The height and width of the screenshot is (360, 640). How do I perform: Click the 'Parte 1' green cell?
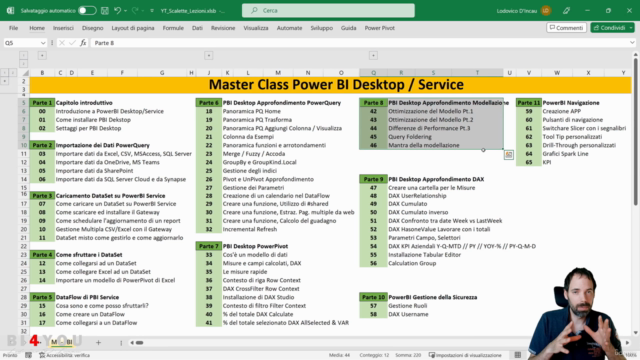pos(42,103)
